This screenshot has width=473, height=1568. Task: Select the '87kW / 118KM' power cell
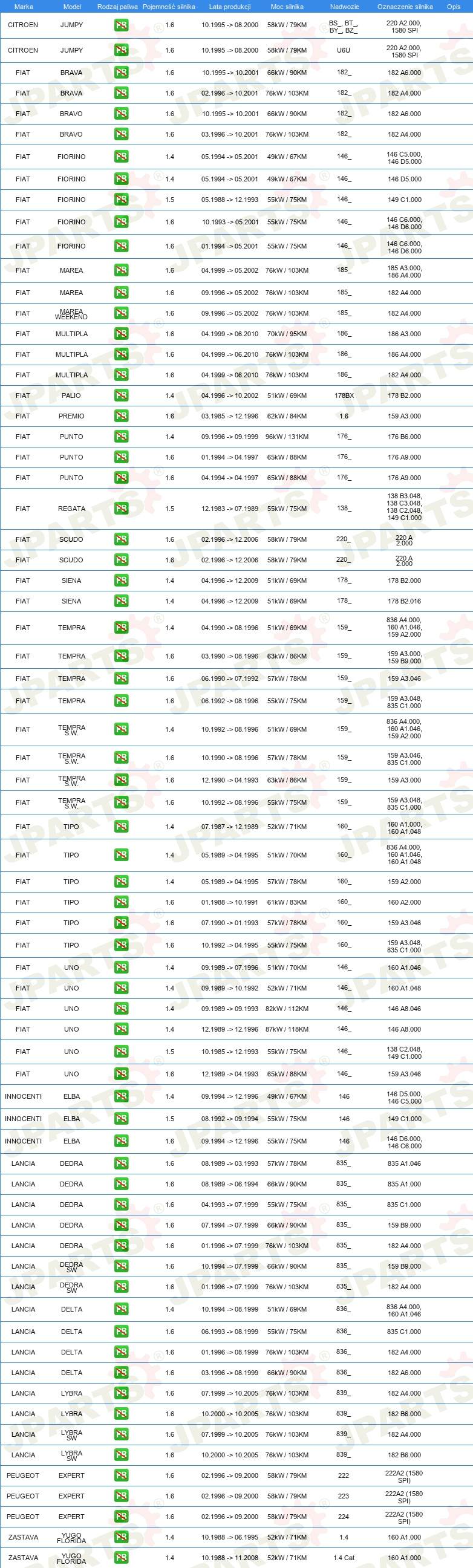(287, 1030)
